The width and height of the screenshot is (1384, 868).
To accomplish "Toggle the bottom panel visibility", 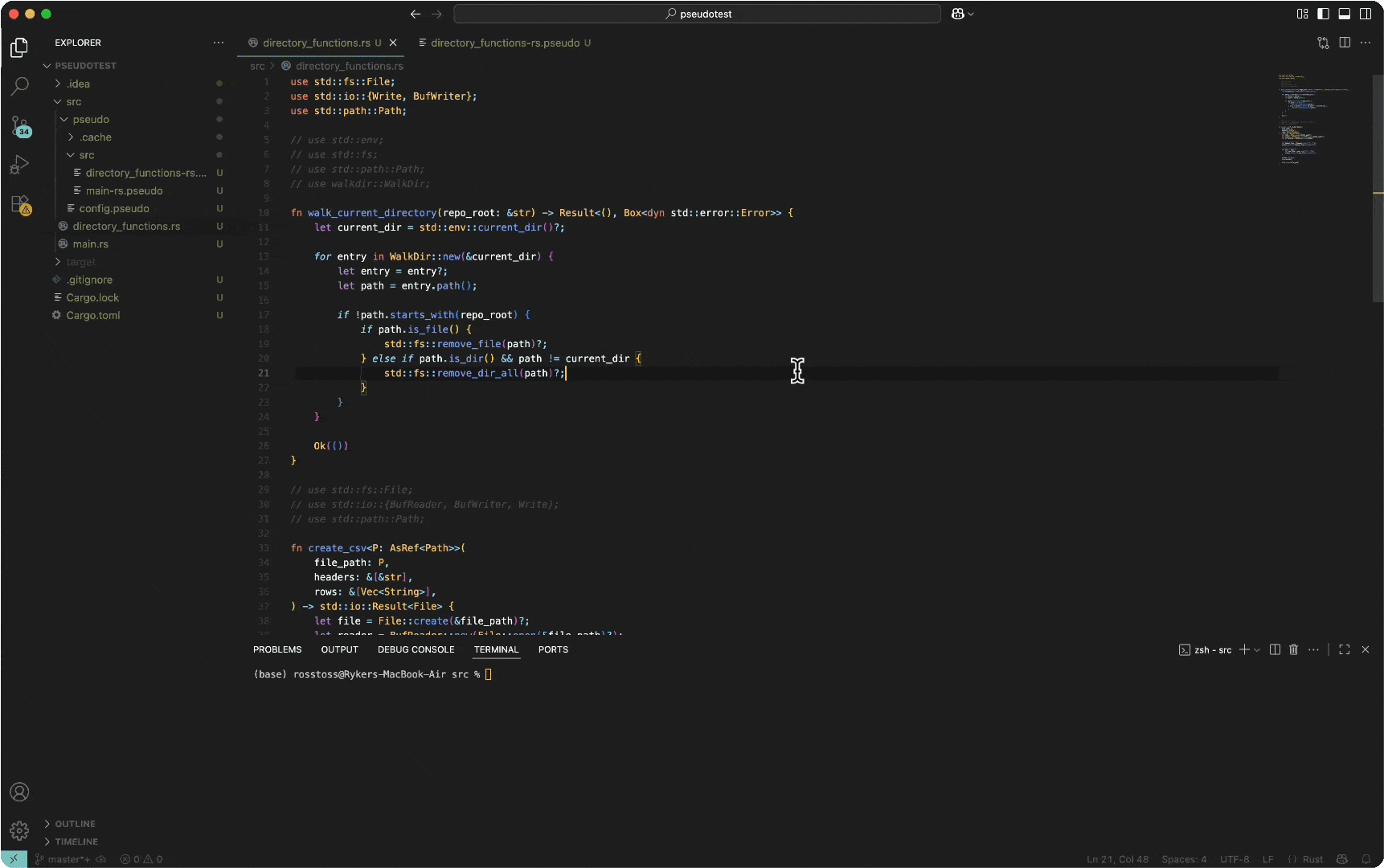I will 1344,14.
